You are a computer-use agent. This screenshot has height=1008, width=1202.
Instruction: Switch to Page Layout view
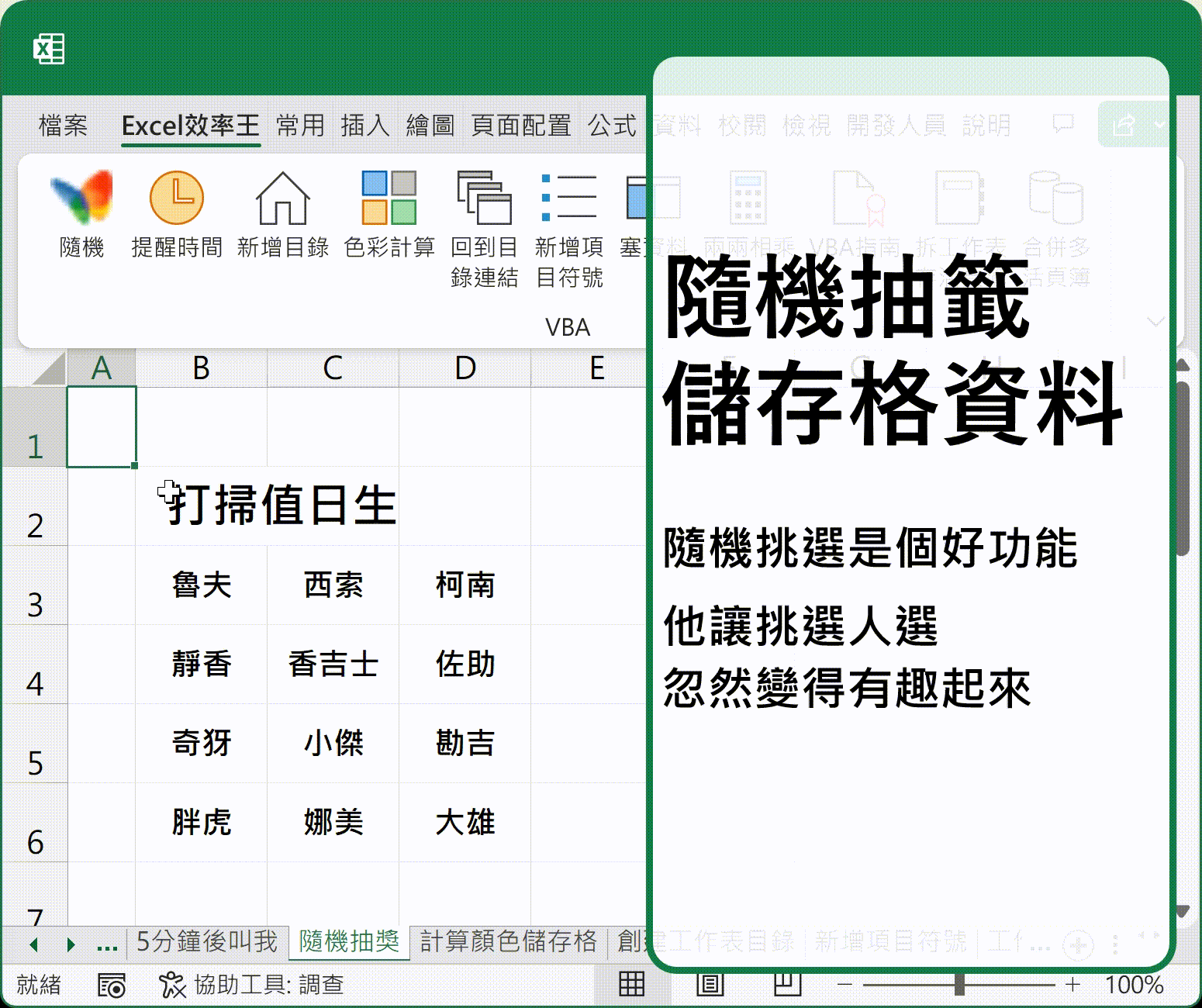click(x=710, y=984)
